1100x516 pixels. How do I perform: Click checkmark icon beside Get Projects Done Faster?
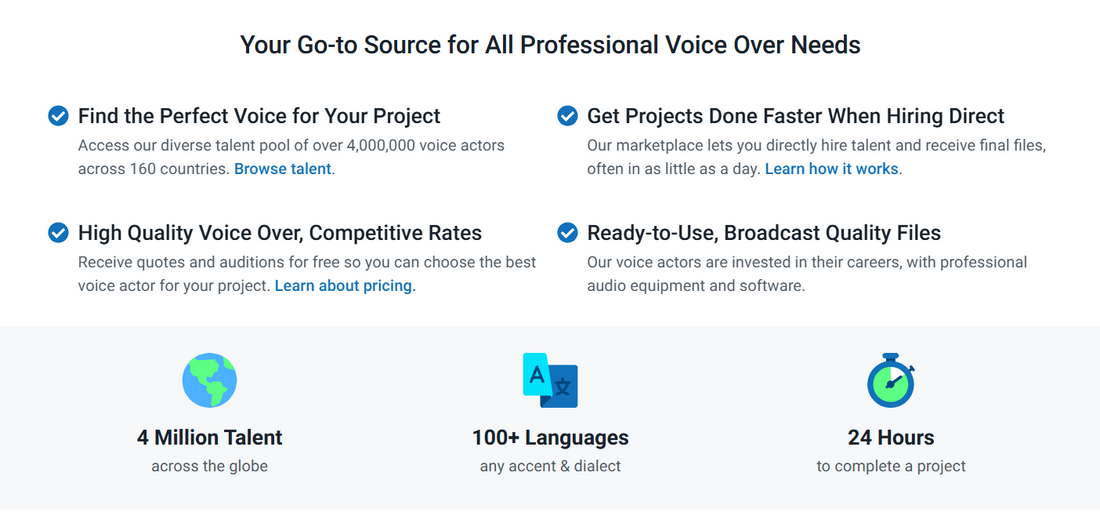(x=568, y=116)
